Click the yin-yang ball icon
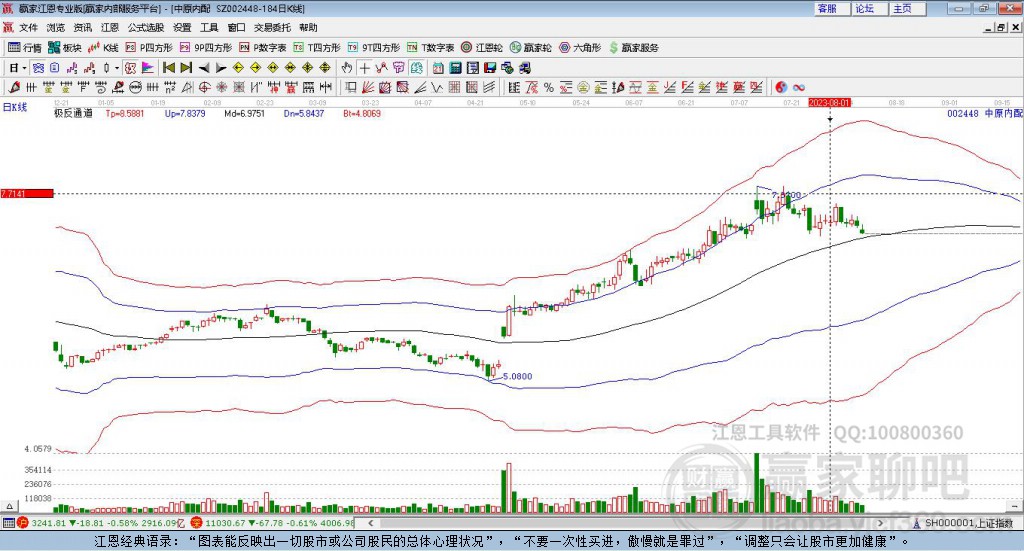The image size is (1024, 551). tap(780, 87)
